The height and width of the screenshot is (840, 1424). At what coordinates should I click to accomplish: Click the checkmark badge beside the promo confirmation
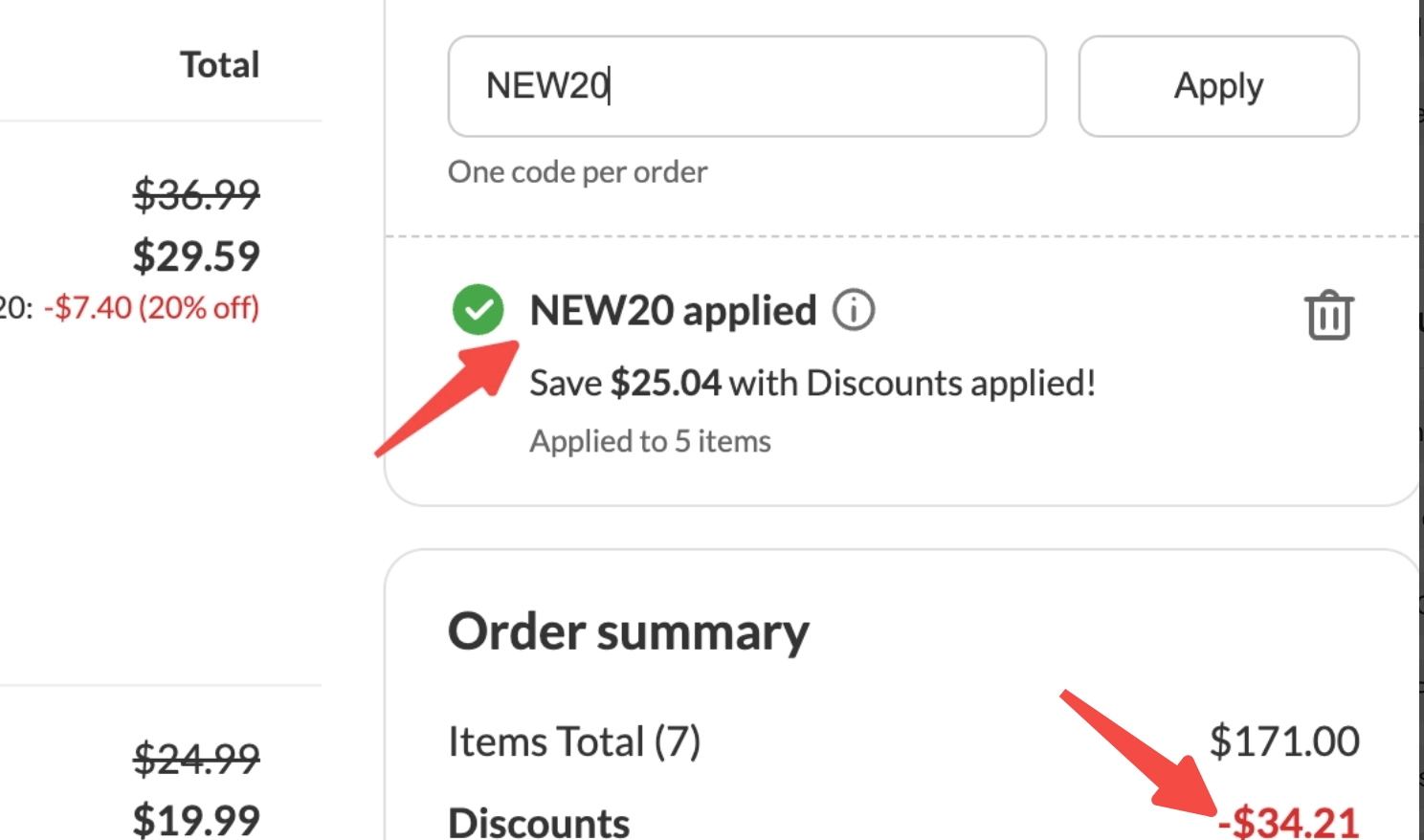tap(478, 310)
